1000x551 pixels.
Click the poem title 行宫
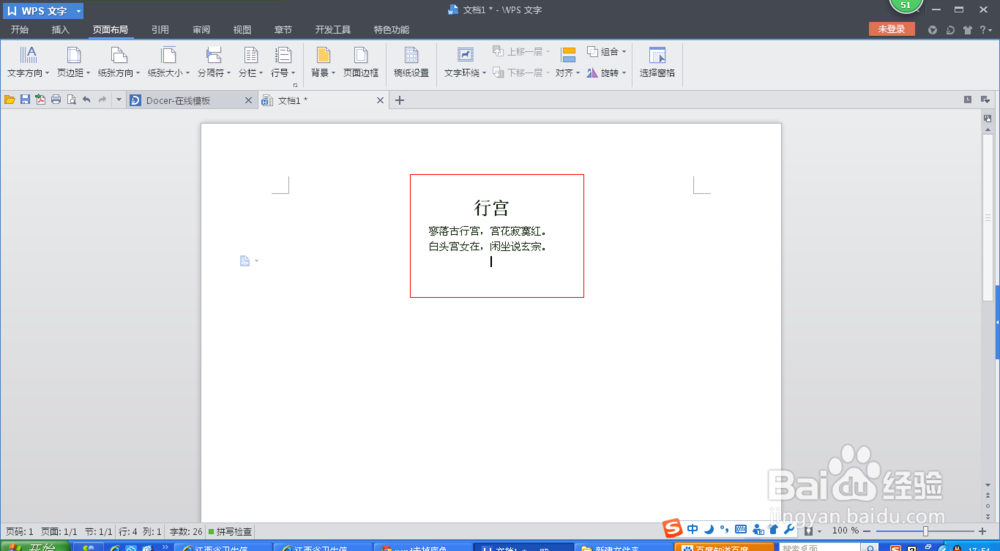pos(492,207)
